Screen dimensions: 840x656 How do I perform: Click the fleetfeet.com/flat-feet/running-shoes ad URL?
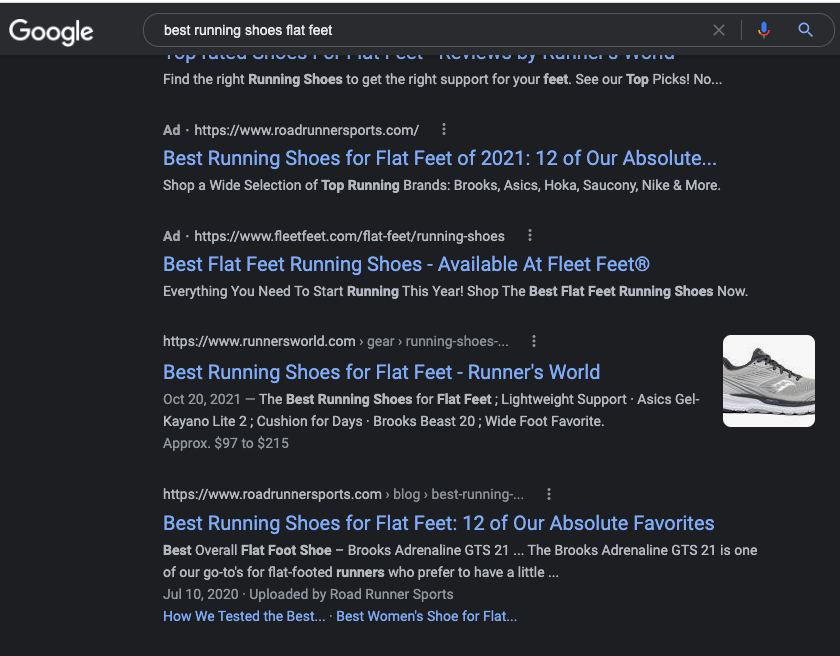click(349, 236)
